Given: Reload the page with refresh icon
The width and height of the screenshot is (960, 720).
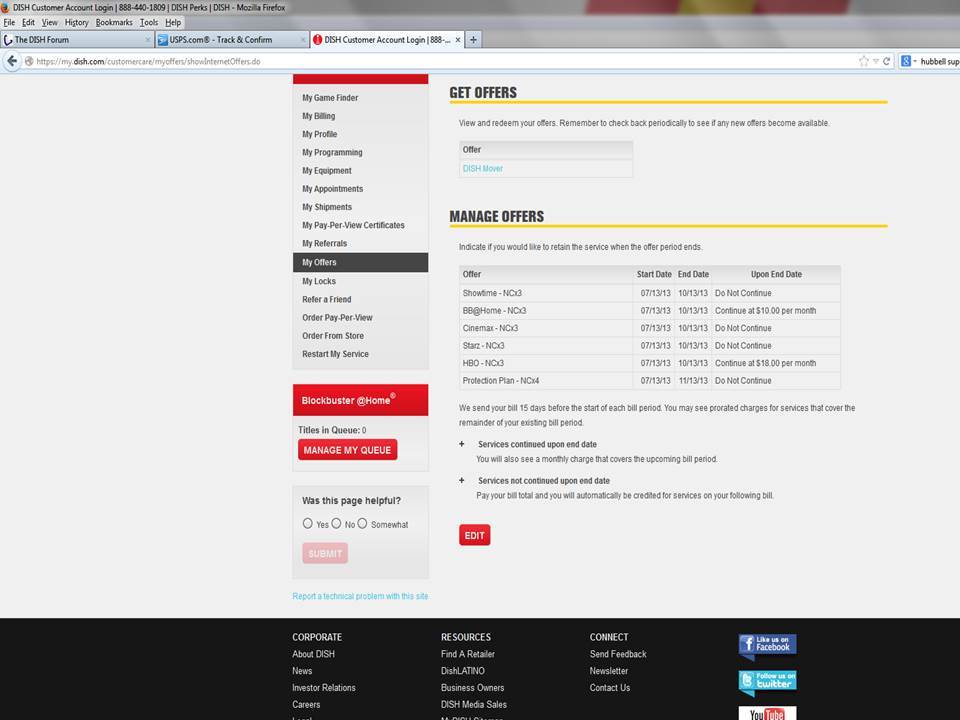Looking at the screenshot, I should pyautogui.click(x=886, y=61).
